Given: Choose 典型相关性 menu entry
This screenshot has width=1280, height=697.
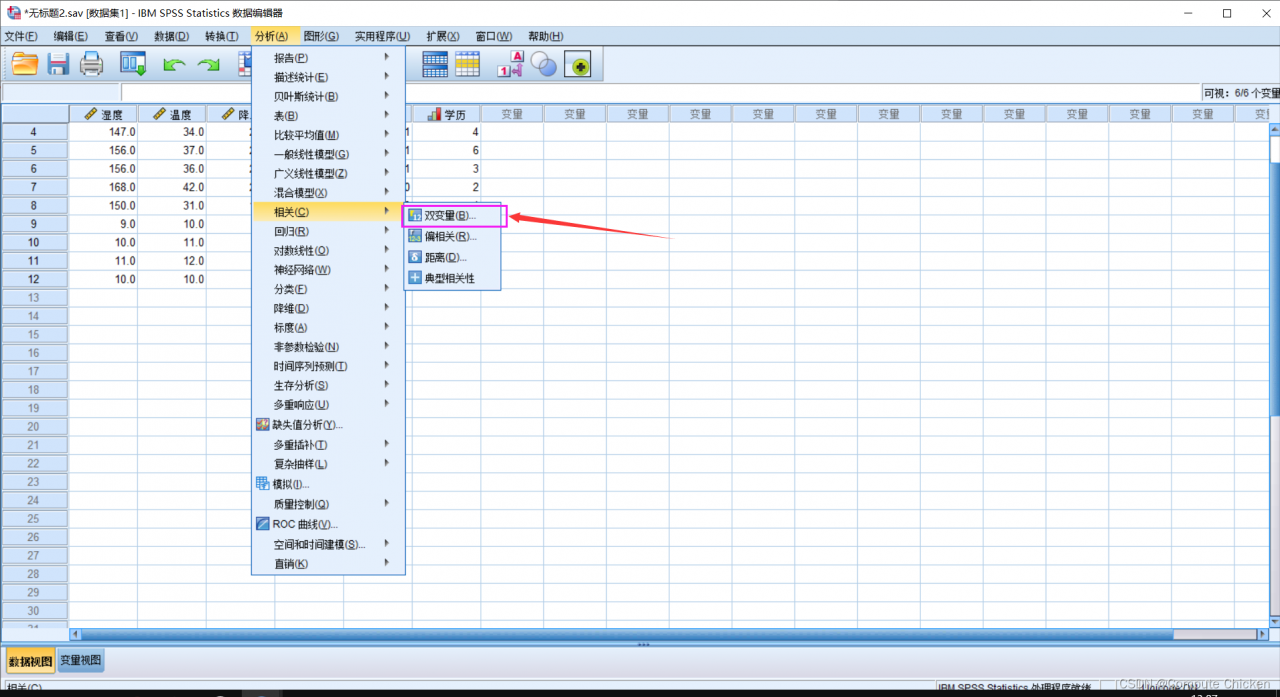Looking at the screenshot, I should pyautogui.click(x=452, y=278).
